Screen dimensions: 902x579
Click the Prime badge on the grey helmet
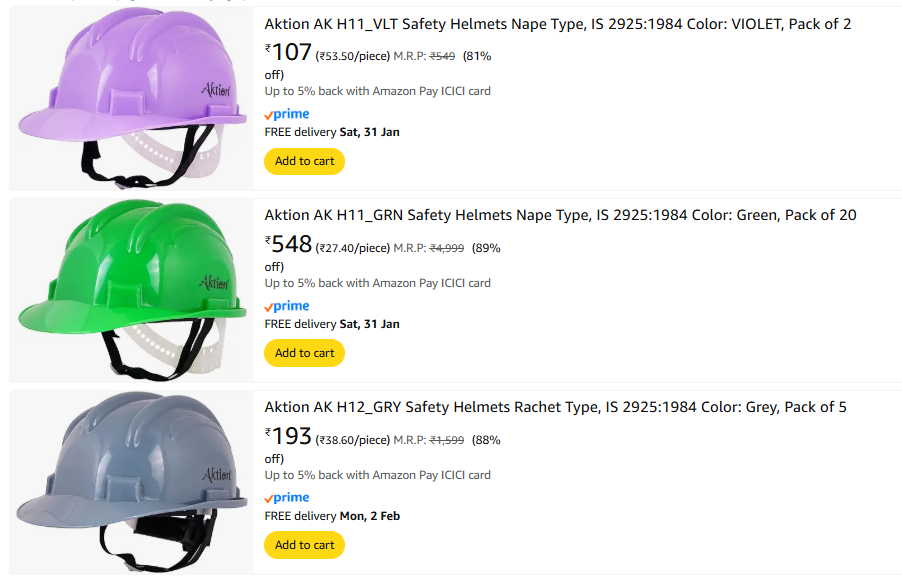click(287, 498)
